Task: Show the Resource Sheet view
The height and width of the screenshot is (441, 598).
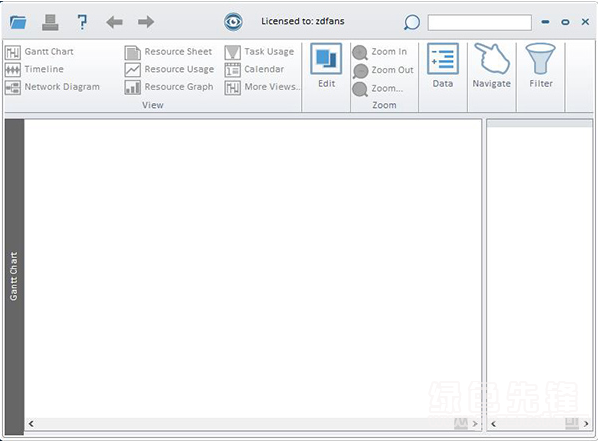Action: click(x=168, y=52)
